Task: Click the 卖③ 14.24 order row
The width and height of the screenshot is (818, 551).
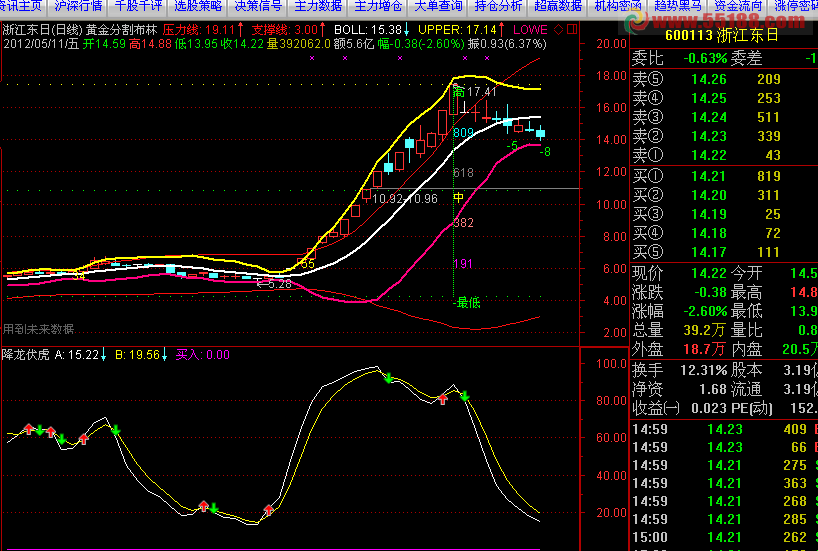Action: (x=724, y=117)
